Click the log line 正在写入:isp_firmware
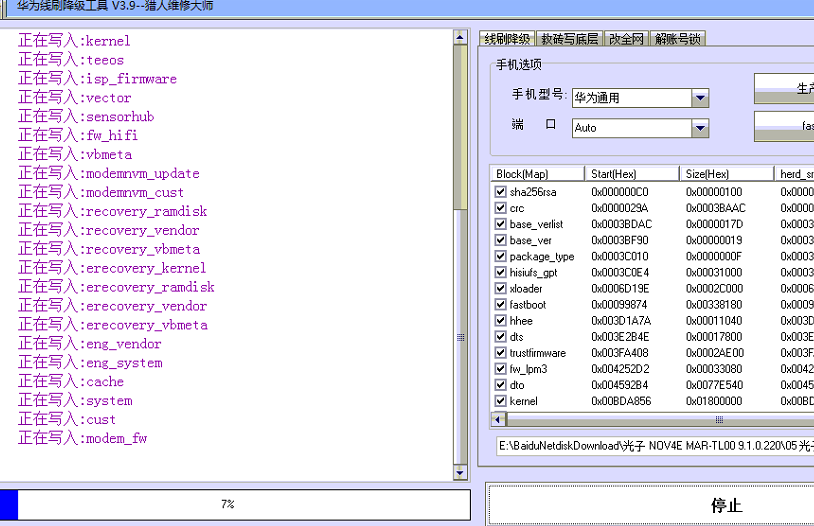 coord(98,78)
